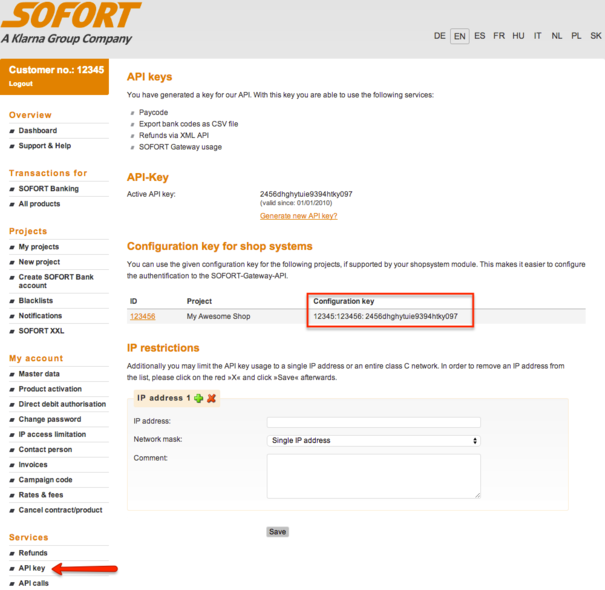Open Direct debit authorisation

(x=62, y=404)
